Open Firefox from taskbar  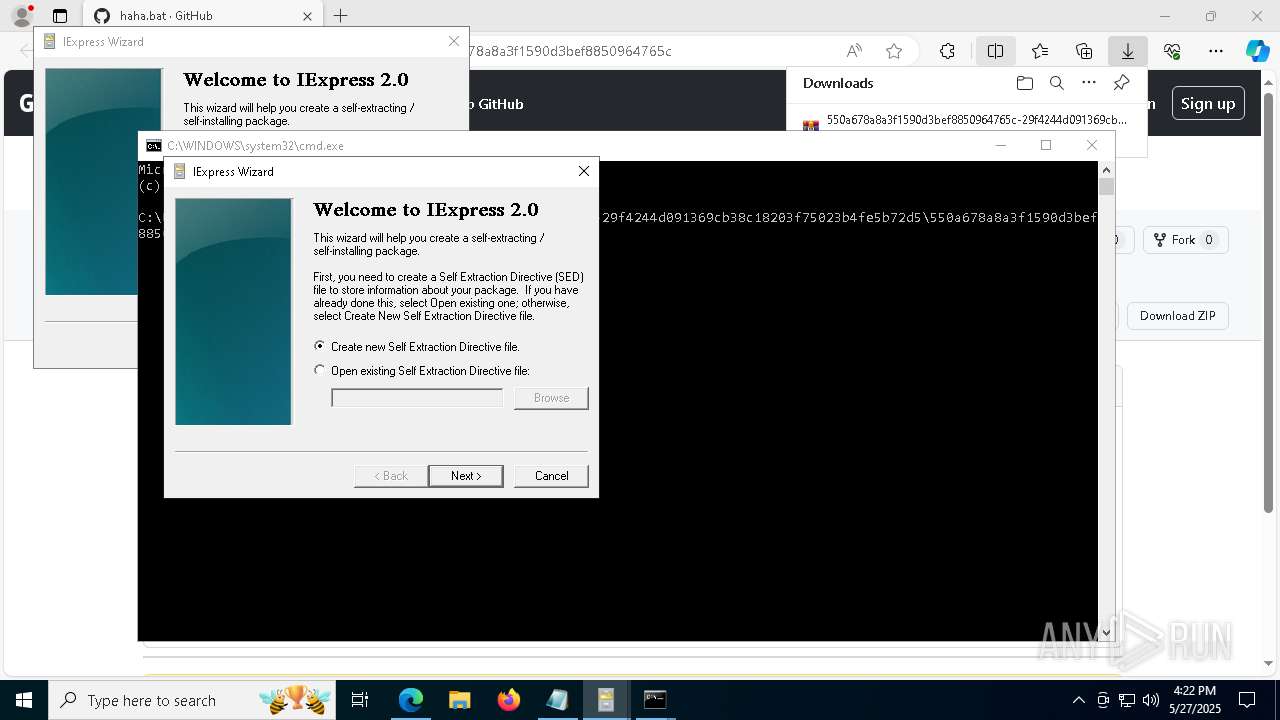coord(508,700)
